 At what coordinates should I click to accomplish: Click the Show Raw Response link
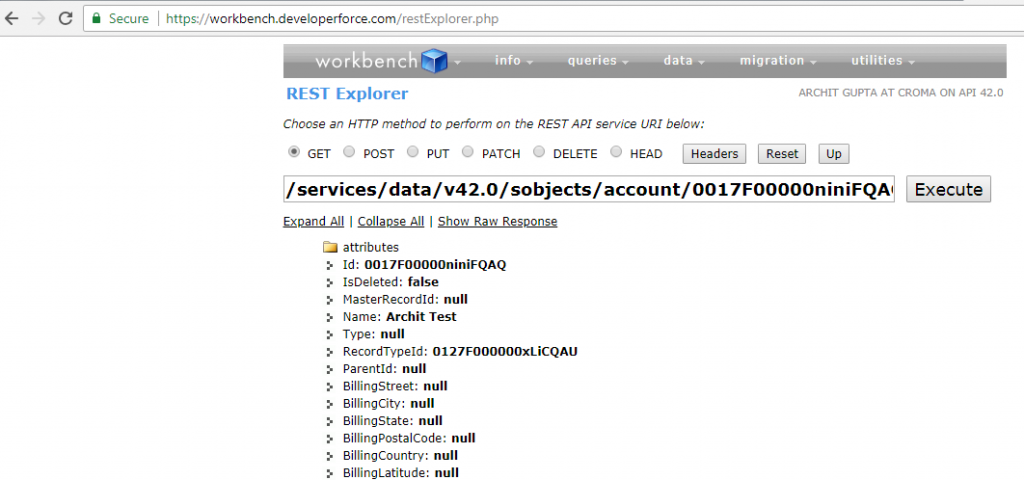497,221
